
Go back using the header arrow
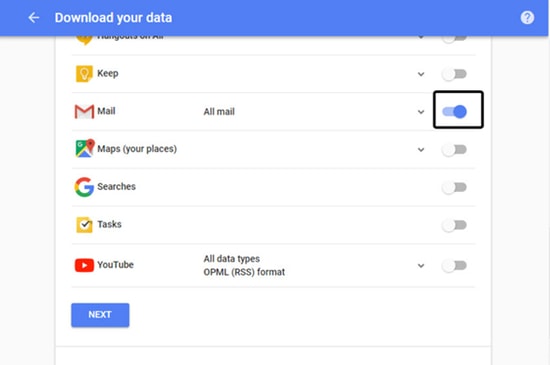tap(34, 18)
